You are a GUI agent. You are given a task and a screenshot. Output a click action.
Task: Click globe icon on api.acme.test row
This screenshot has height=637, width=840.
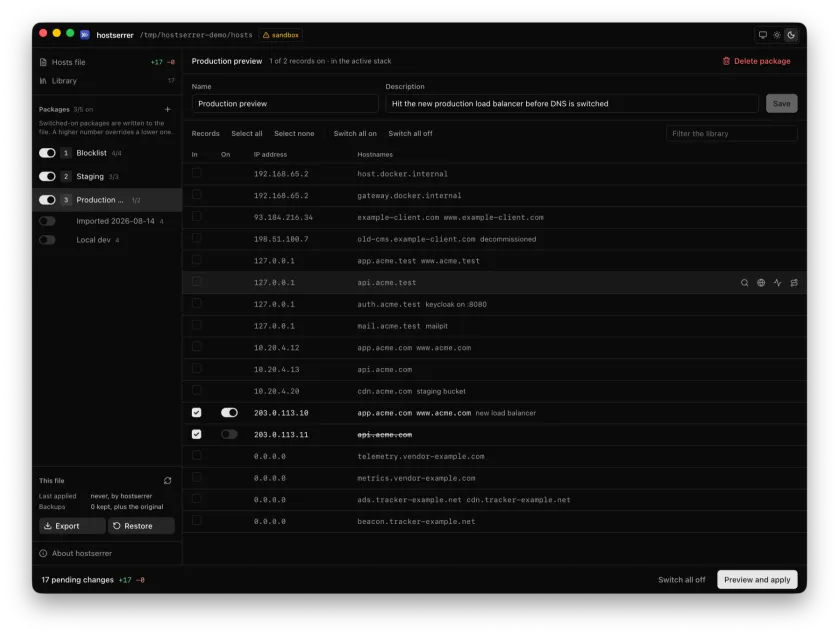tap(761, 282)
